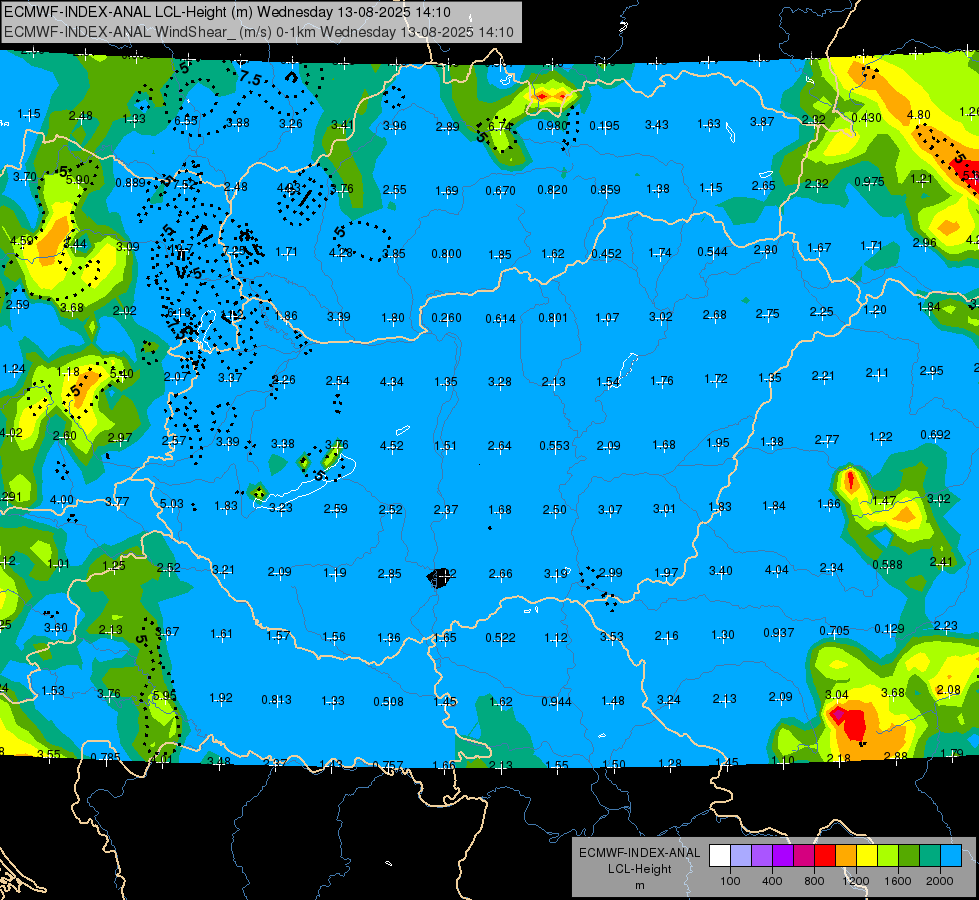Click the wind shear value '5.03'
979x900 pixels.
click(x=172, y=504)
